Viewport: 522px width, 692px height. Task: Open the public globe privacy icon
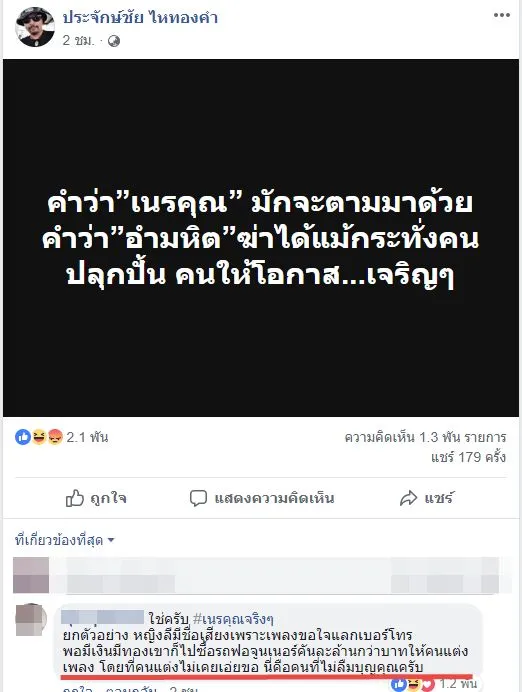(x=114, y=41)
